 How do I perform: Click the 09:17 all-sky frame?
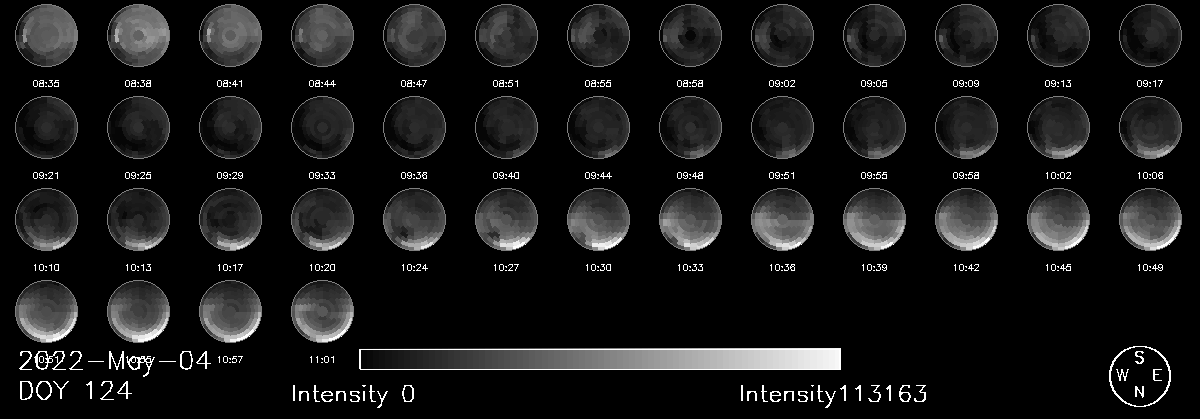coord(1150,35)
